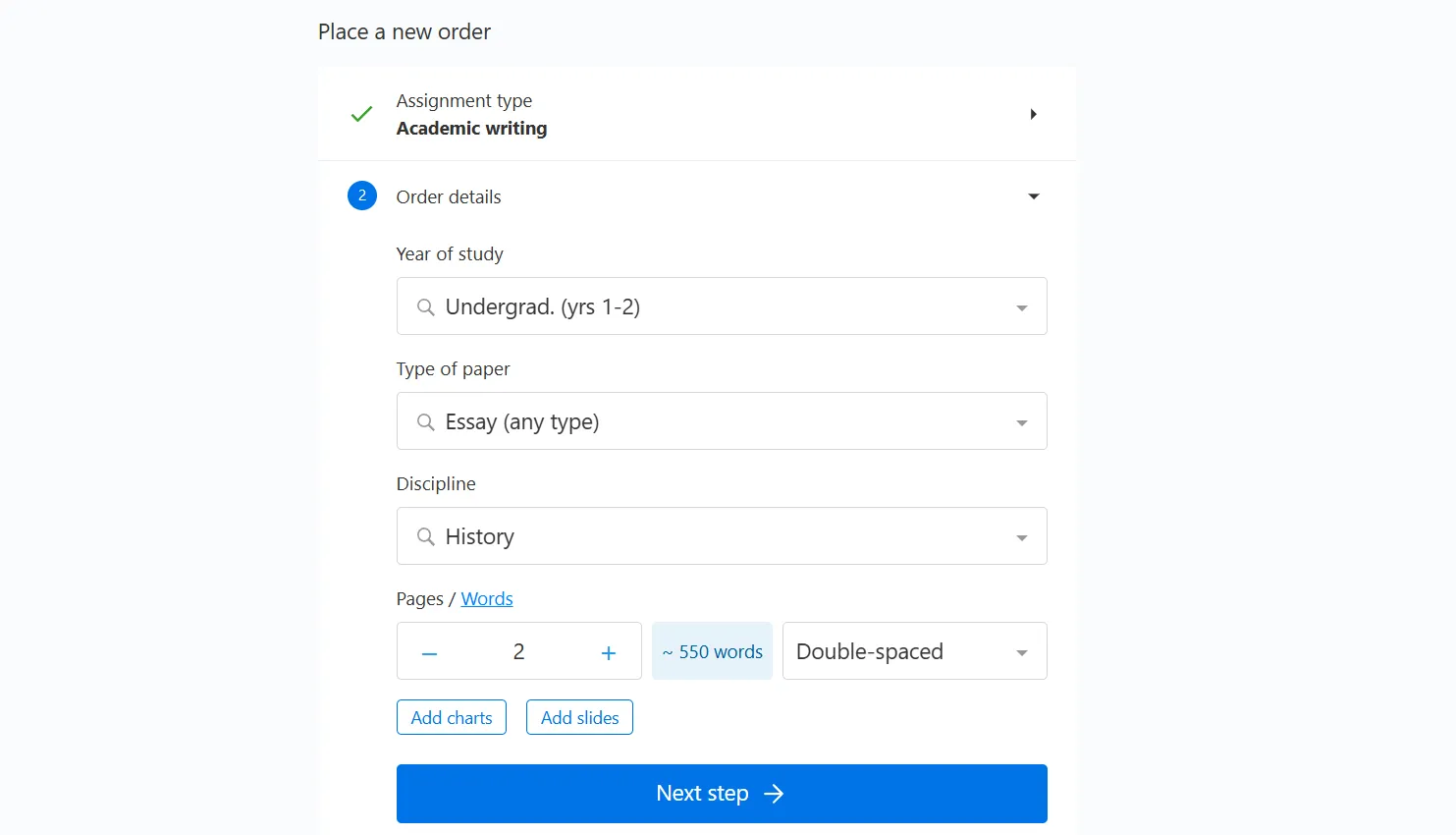This screenshot has height=835, width=1456.
Task: Open the Double-spaced spacing dropdown
Action: pyautogui.click(x=915, y=651)
